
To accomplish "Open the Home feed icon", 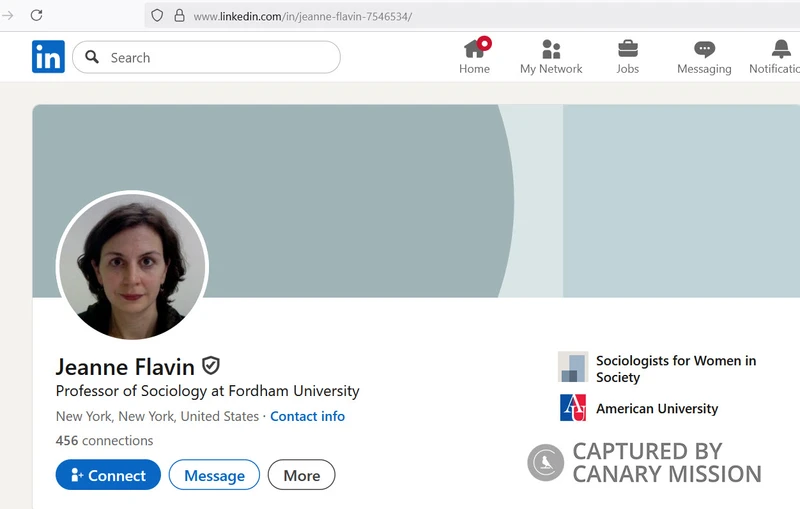I will 474,49.
